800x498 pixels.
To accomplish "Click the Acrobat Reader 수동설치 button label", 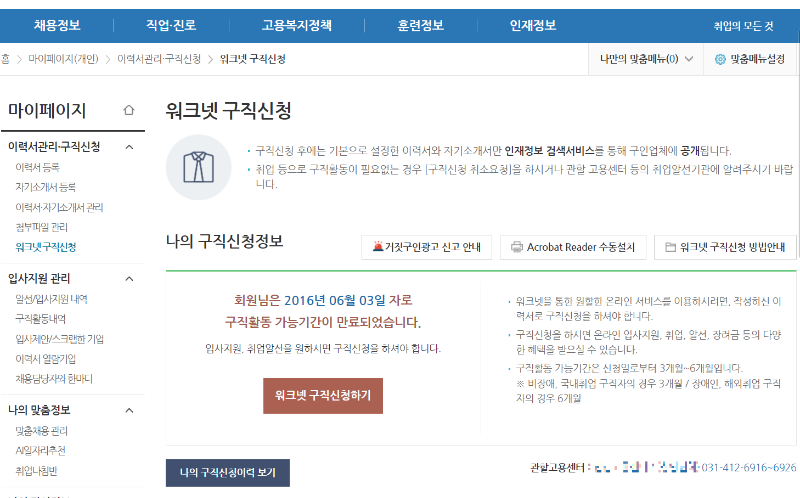I will [581, 247].
